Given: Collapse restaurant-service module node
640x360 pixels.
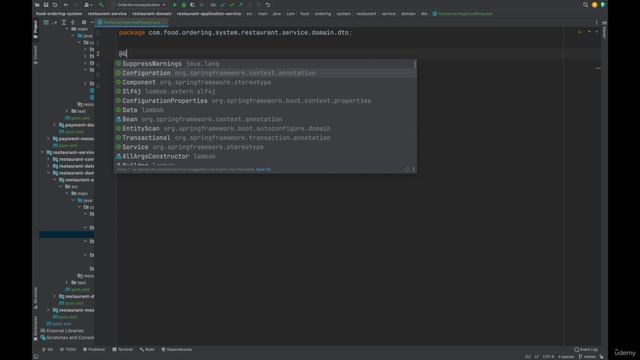Looking at the screenshot, I should (42, 152).
